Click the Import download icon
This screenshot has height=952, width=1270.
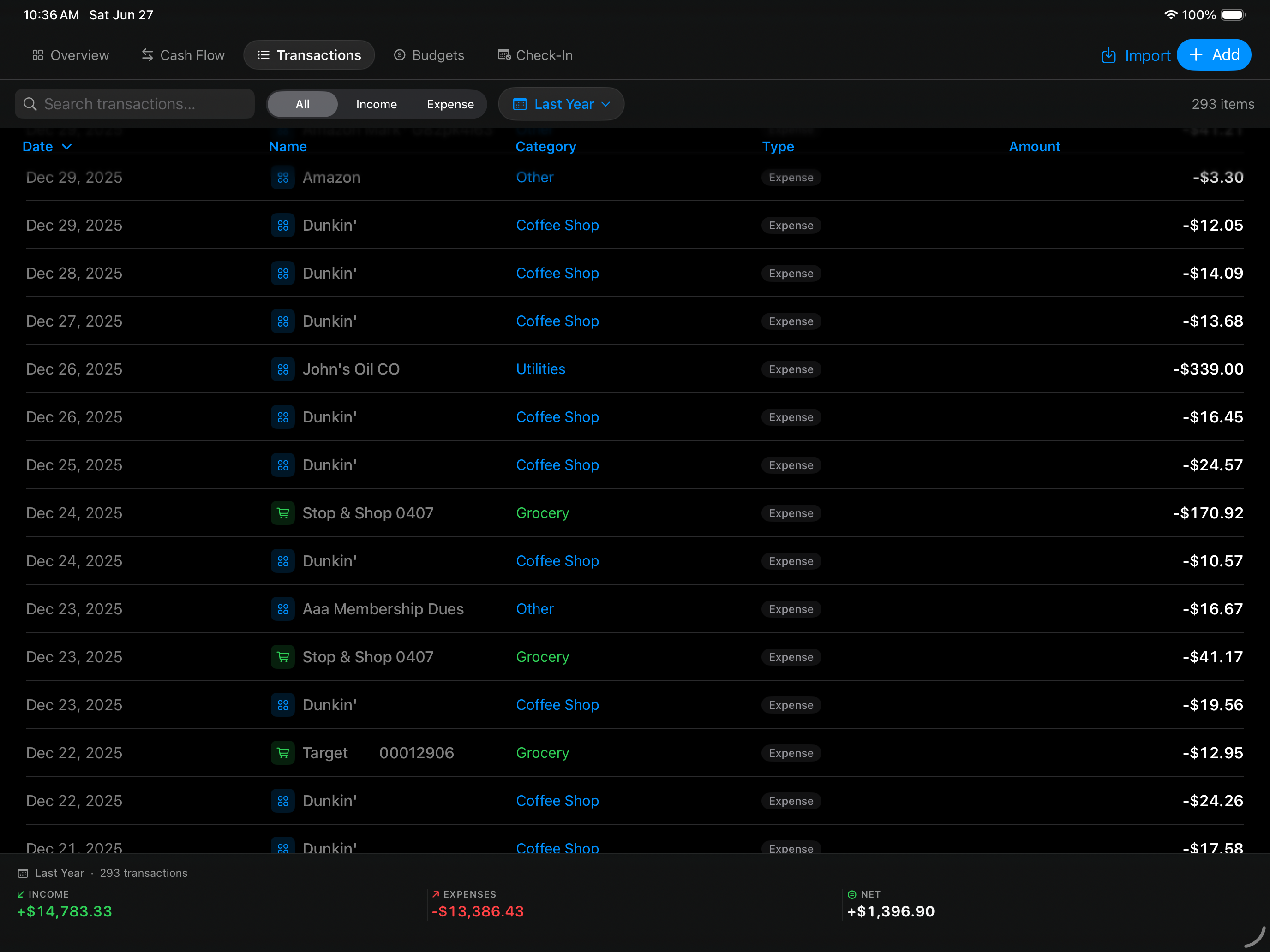1108,55
